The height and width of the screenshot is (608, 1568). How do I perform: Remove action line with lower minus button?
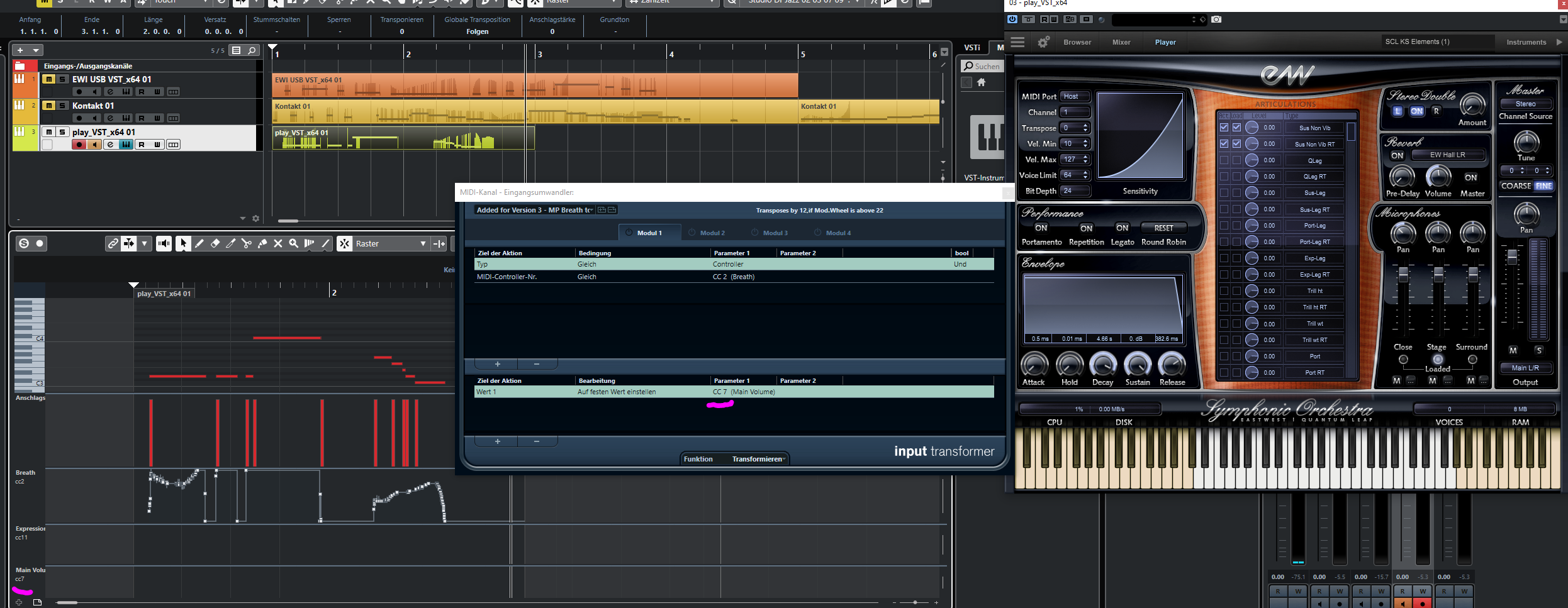click(x=537, y=441)
